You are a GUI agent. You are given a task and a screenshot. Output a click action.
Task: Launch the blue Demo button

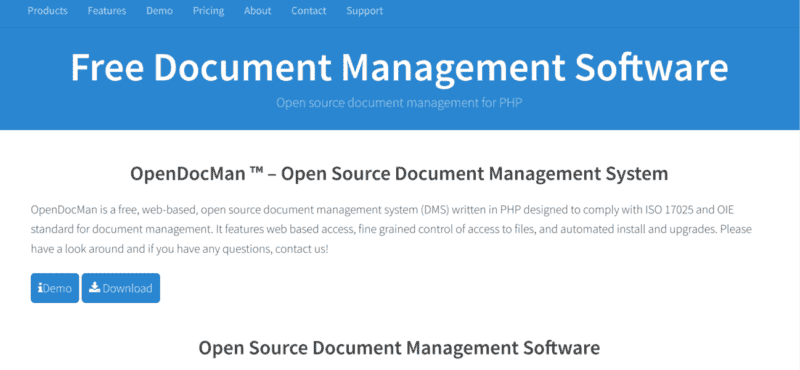pyautogui.click(x=55, y=288)
